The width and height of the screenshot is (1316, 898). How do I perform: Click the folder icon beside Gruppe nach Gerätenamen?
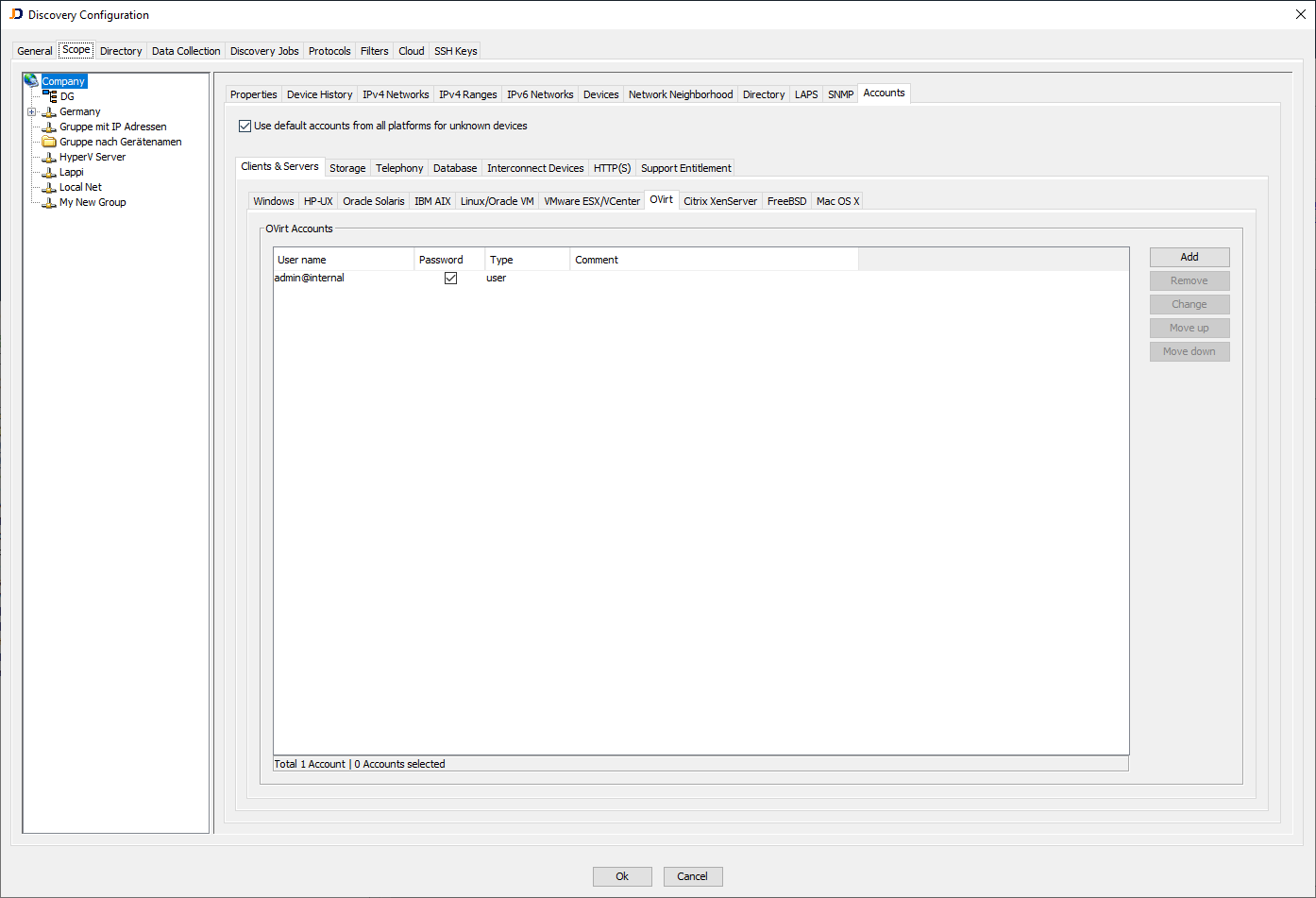point(50,141)
